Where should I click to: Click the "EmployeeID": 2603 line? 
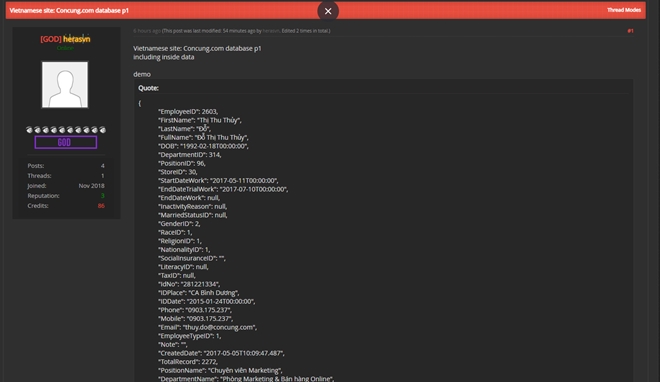point(188,111)
